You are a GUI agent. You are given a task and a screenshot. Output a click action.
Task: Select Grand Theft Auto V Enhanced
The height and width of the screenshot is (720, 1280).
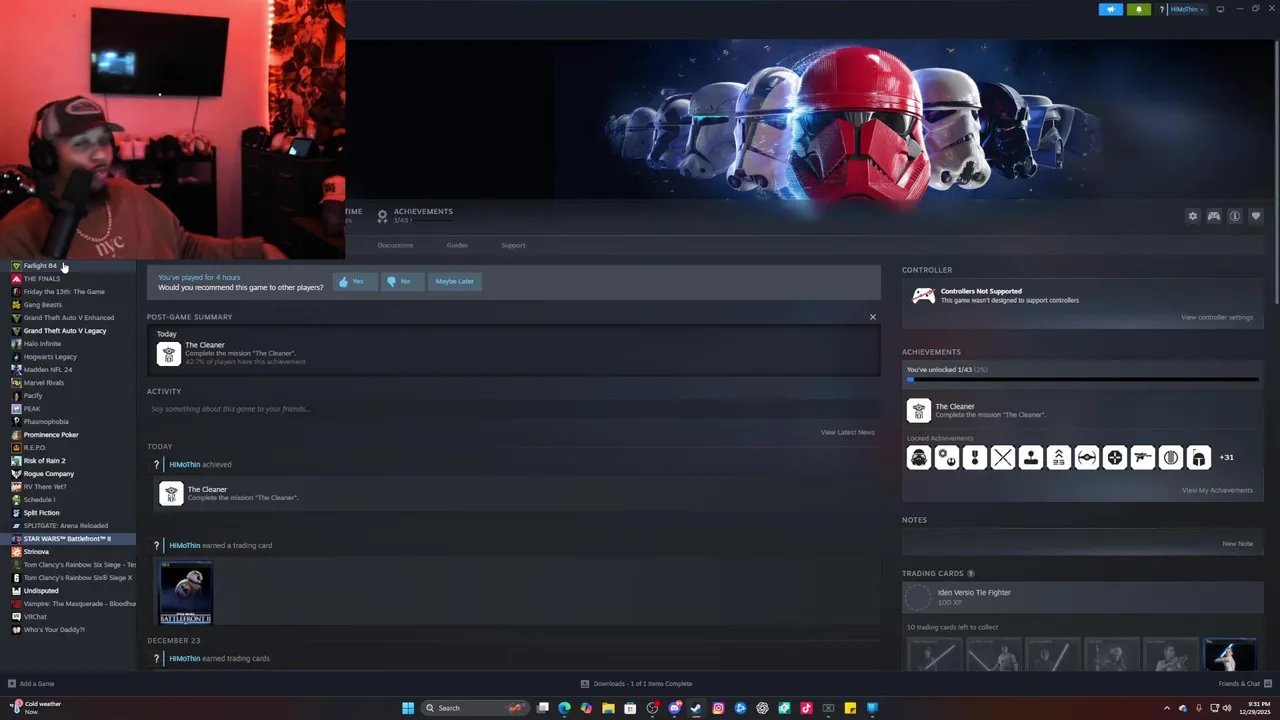[x=68, y=318]
